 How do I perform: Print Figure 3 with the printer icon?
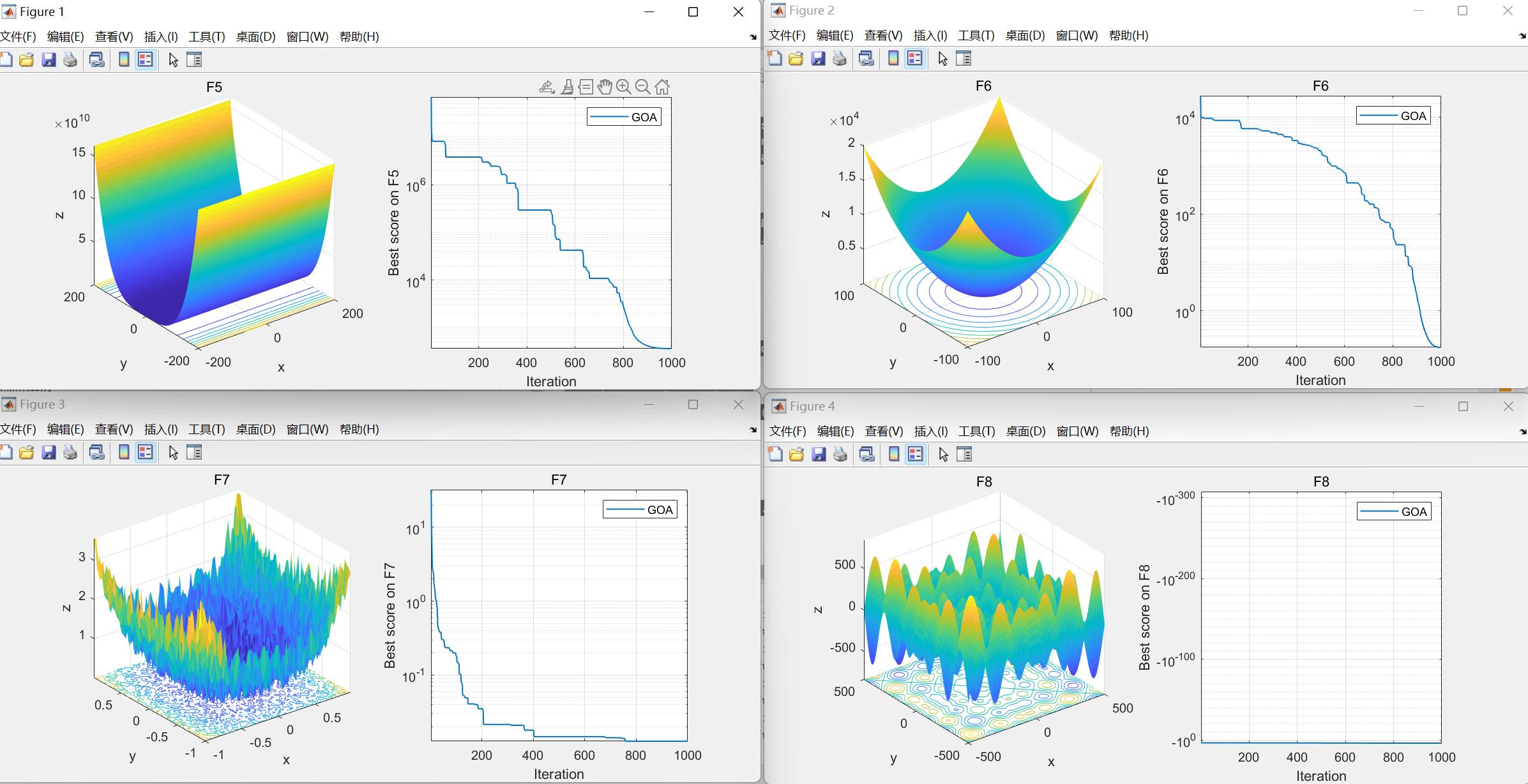coord(70,453)
